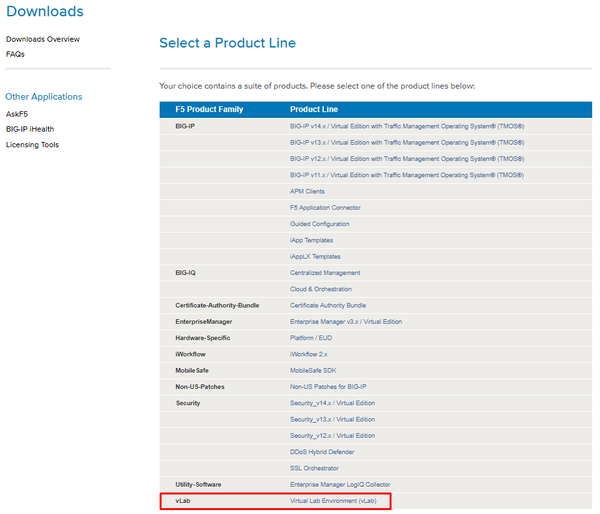Open Virtual Lab Environment (vLab)
600x514 pixels.
click(x=333, y=500)
